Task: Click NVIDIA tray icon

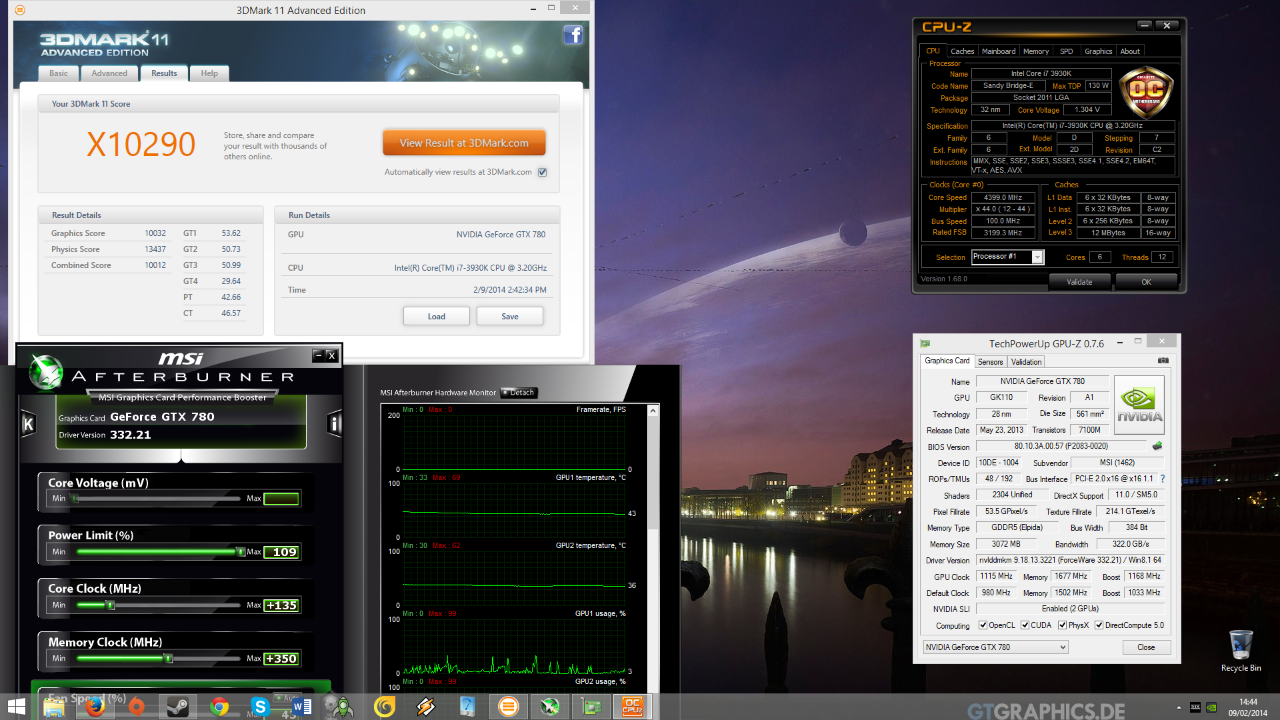Action: pos(1213,707)
